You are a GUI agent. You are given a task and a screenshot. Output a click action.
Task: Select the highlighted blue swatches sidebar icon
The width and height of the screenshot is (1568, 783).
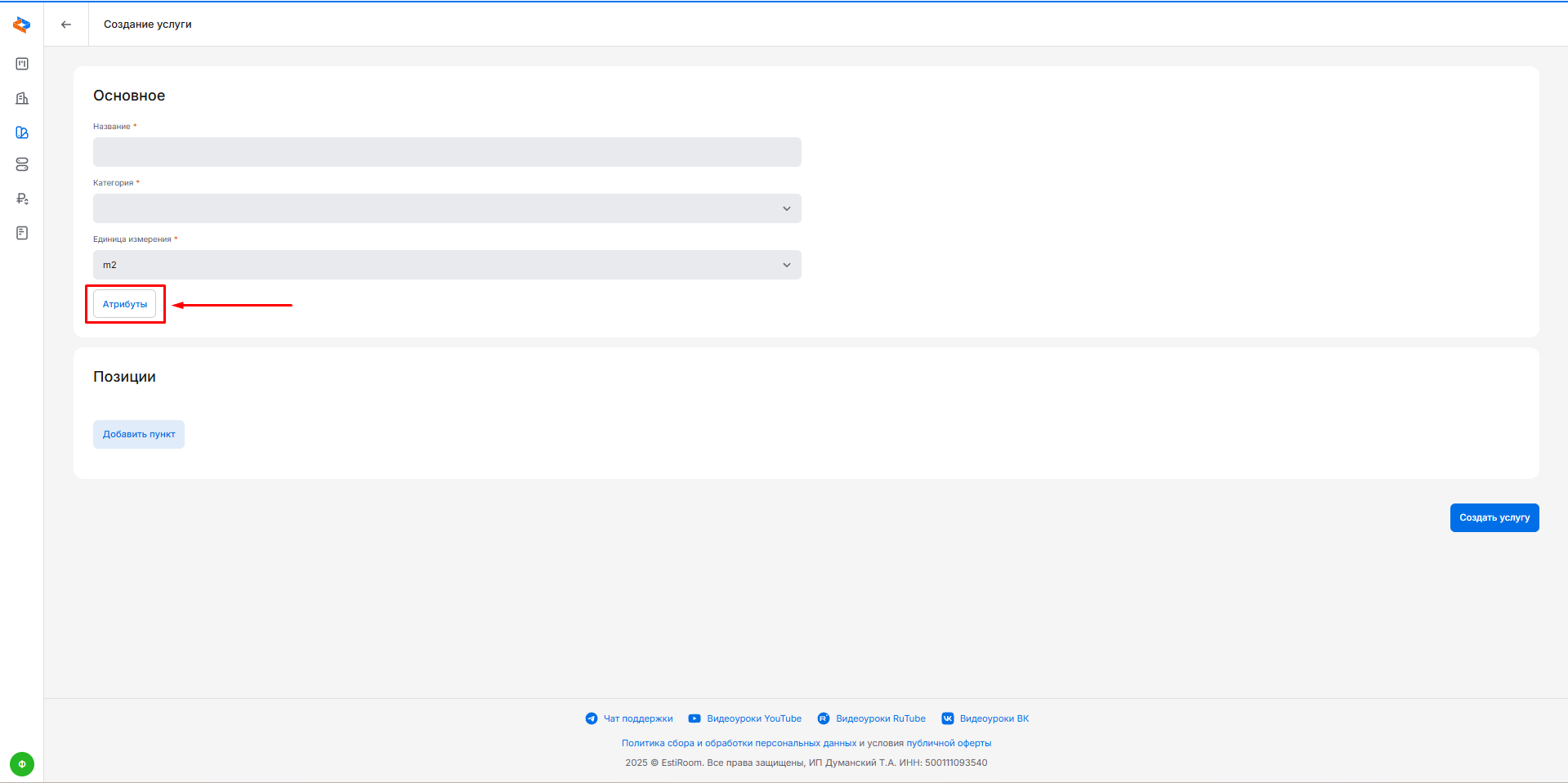tap(22, 132)
